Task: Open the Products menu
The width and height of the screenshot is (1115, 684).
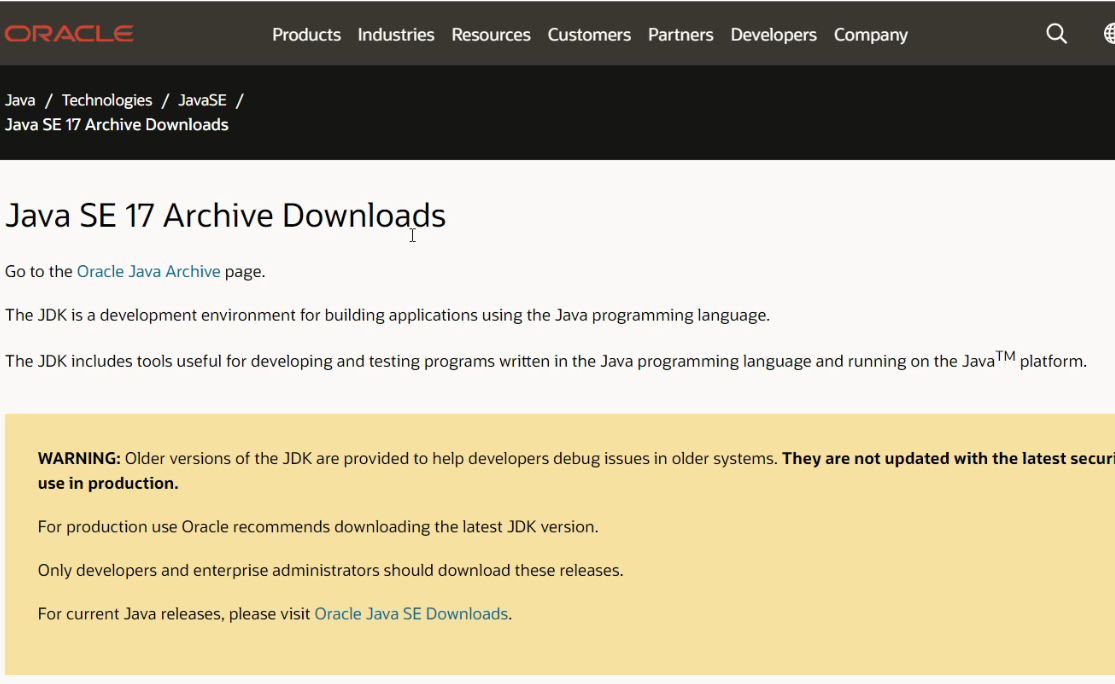Action: point(306,34)
